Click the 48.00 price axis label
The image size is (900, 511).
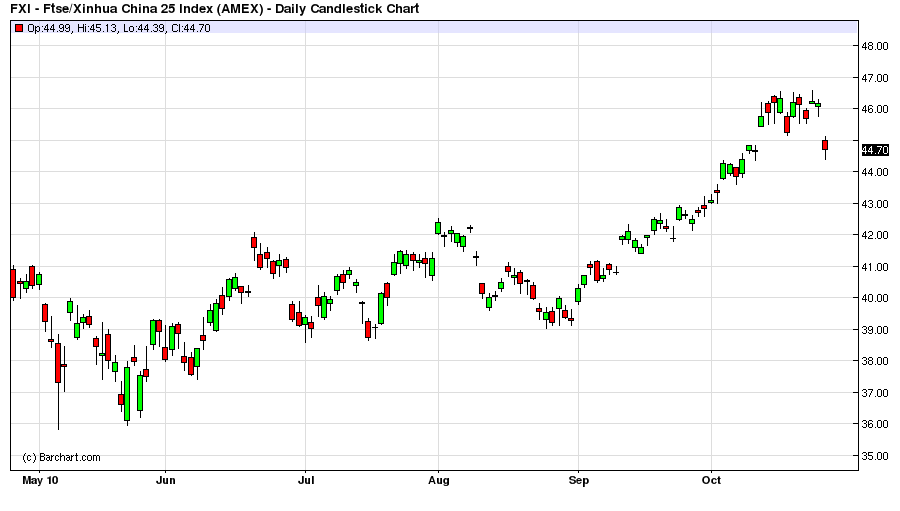[x=875, y=46]
